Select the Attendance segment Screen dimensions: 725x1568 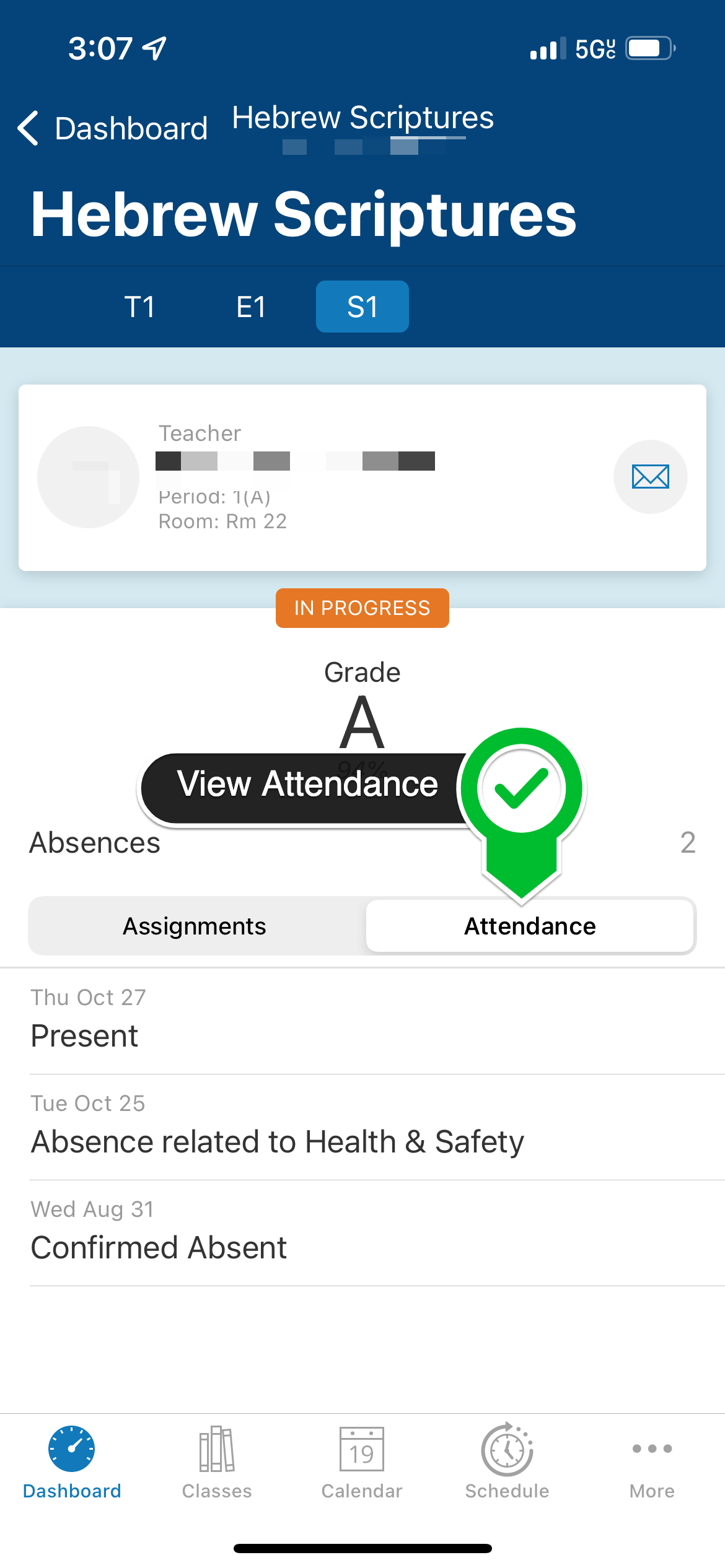[x=530, y=926]
